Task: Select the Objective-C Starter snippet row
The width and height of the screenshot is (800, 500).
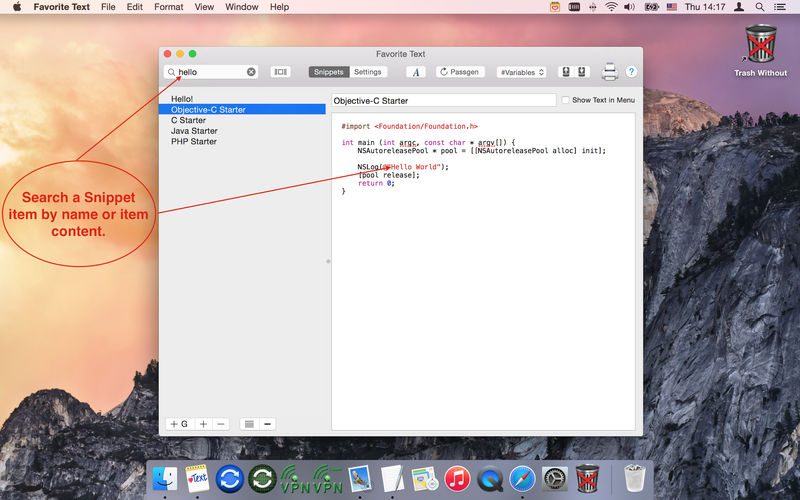Action: click(242, 109)
